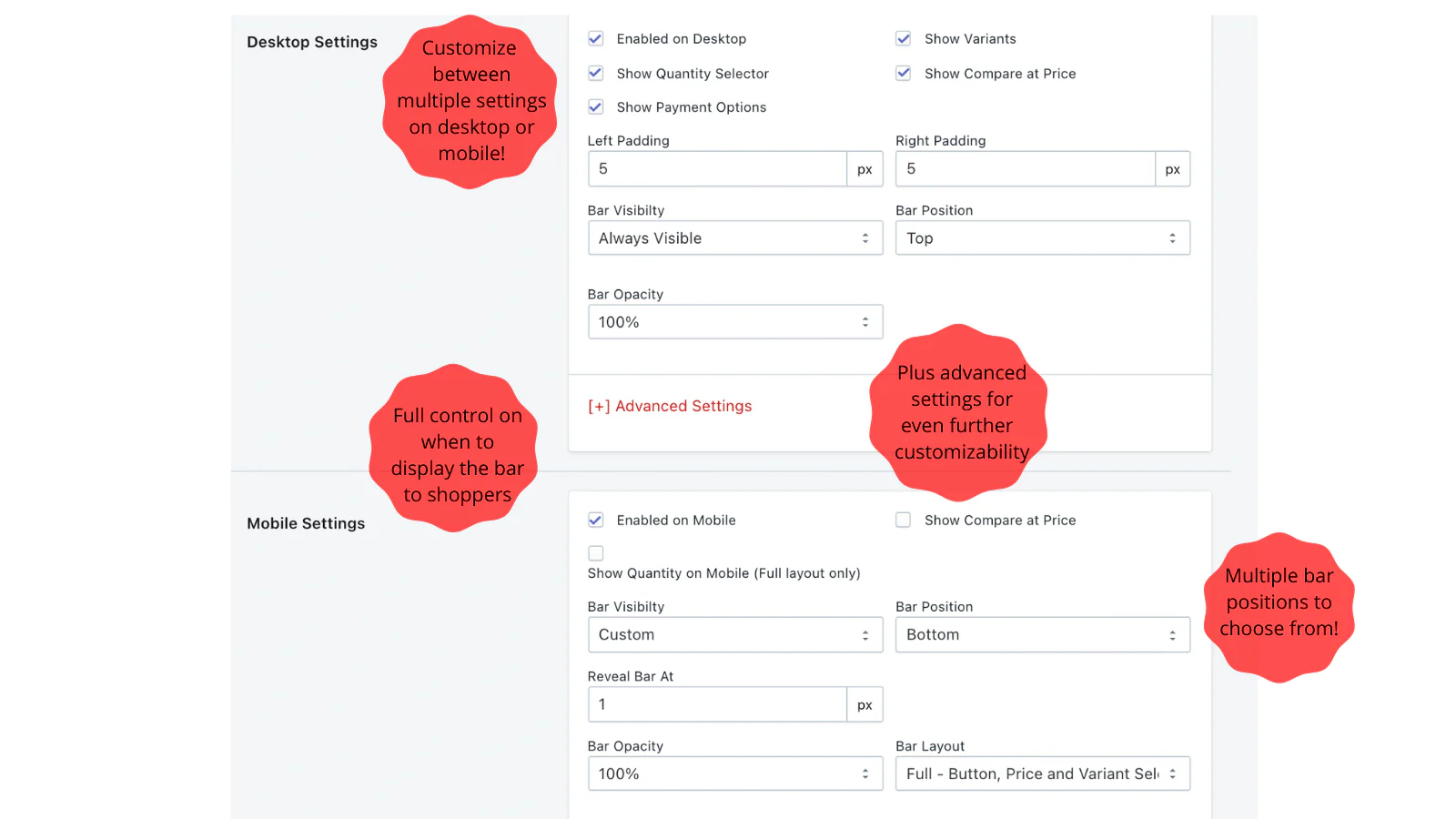Toggle Show Quantity Selector checkbox
The image size is (1456, 819).
pos(596,73)
